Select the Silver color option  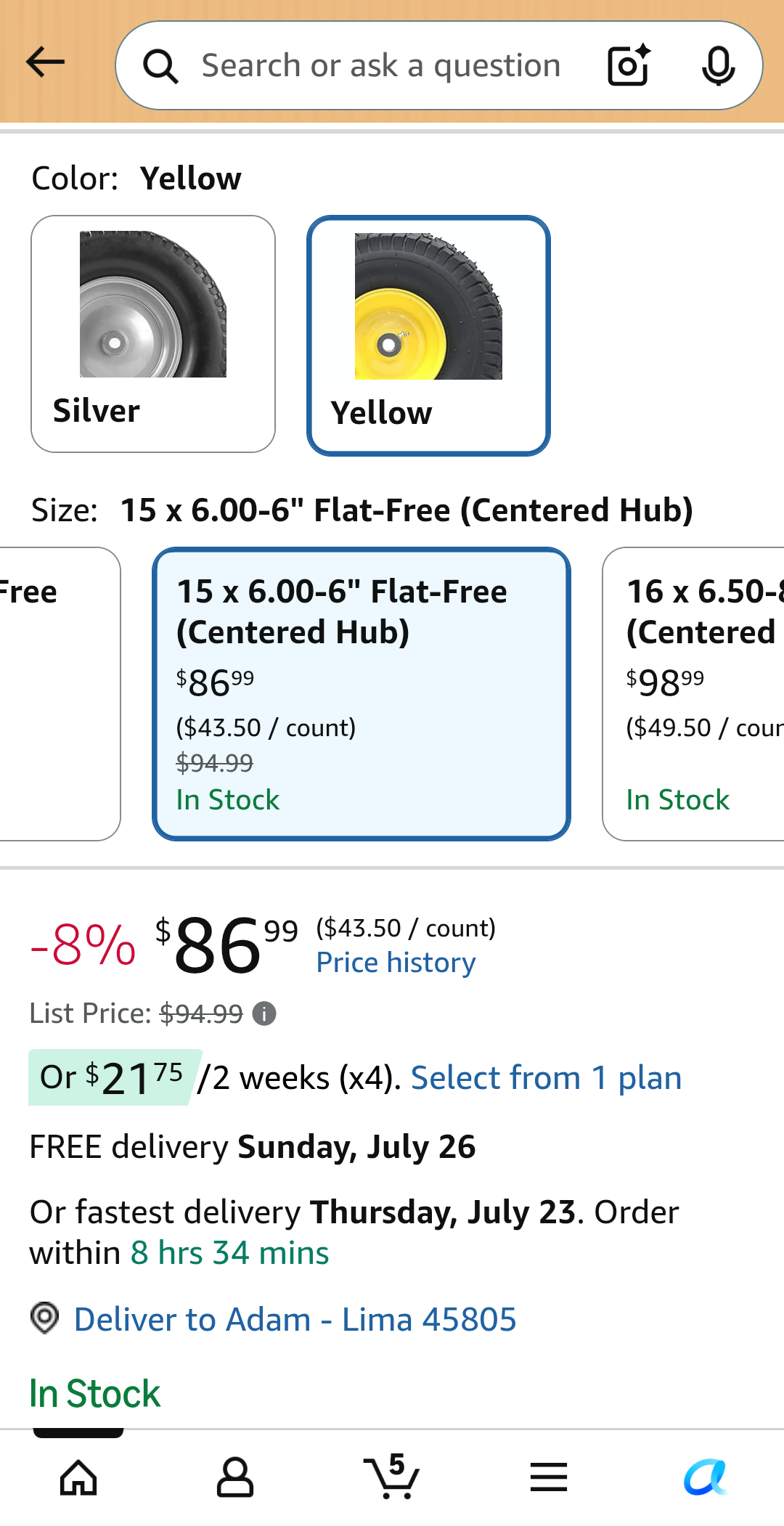pos(153,334)
